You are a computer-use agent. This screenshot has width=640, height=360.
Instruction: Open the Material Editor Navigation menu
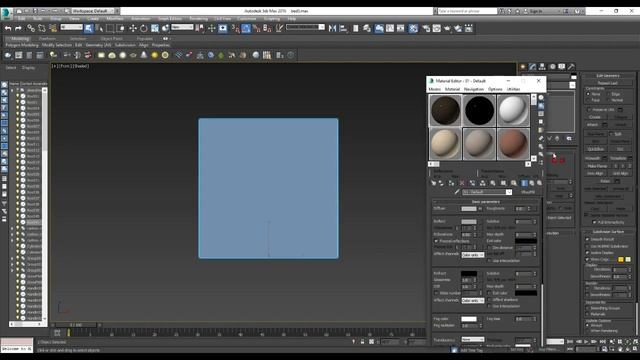pyautogui.click(x=473, y=89)
